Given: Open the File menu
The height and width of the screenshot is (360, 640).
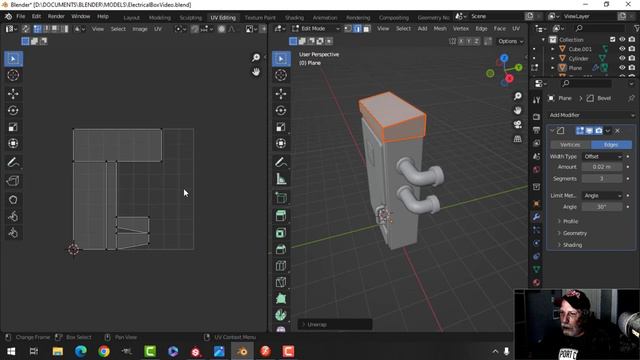Looking at the screenshot, I should pos(20,16).
